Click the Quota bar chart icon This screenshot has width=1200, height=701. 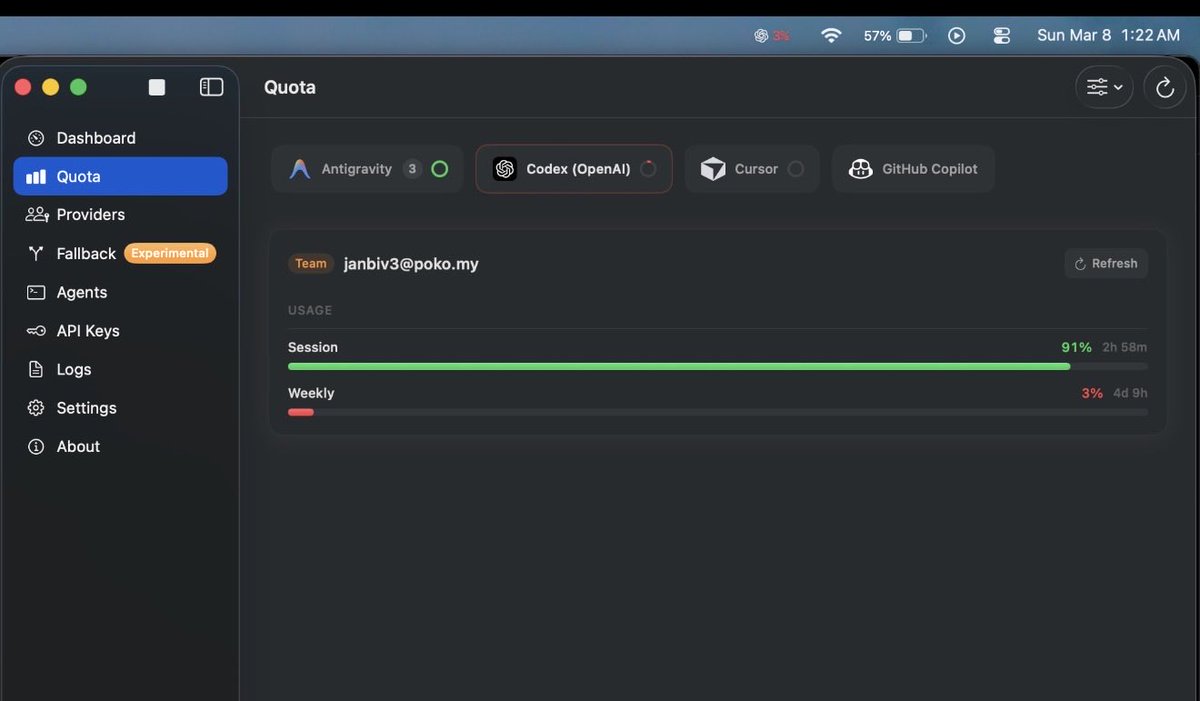tap(36, 177)
